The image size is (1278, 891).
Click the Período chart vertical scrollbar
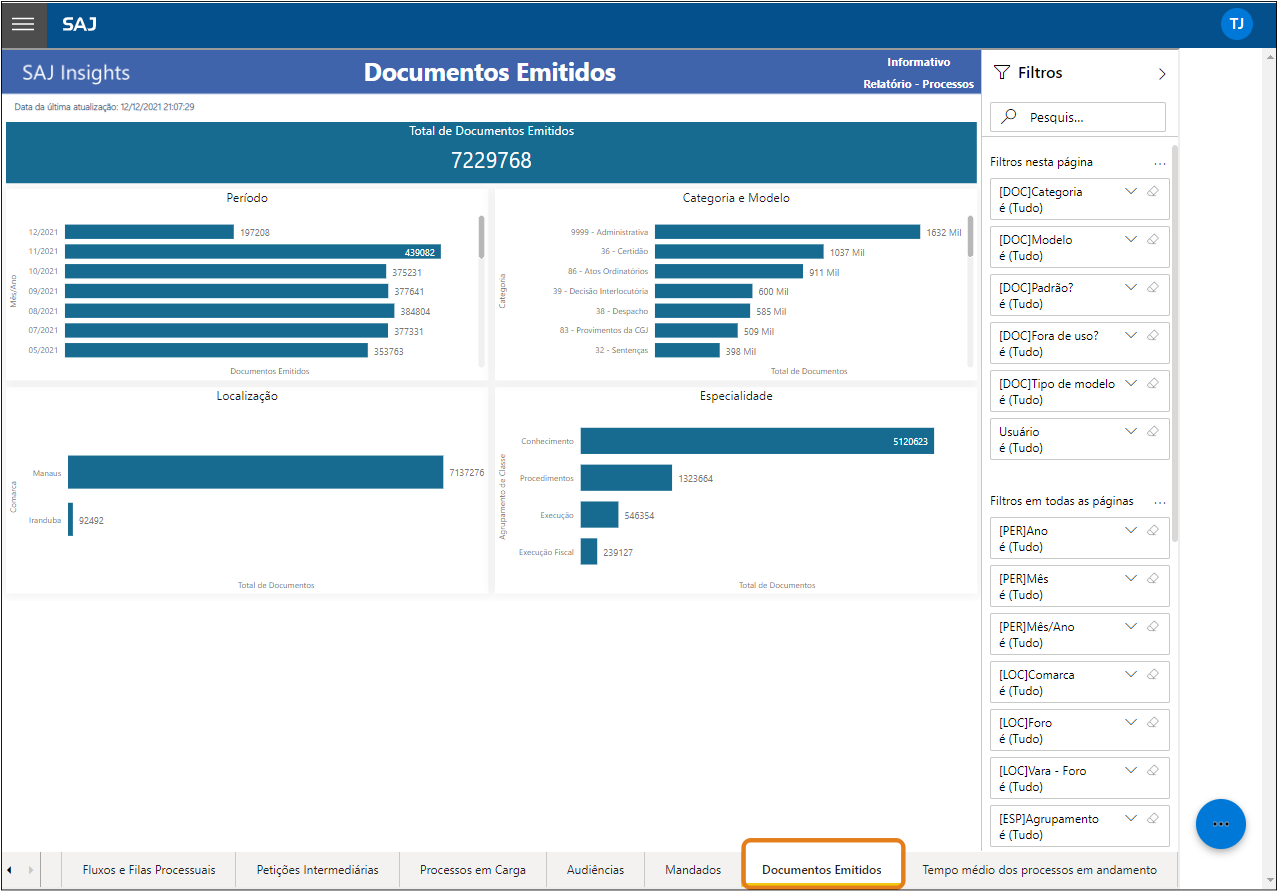pyautogui.click(x=482, y=236)
